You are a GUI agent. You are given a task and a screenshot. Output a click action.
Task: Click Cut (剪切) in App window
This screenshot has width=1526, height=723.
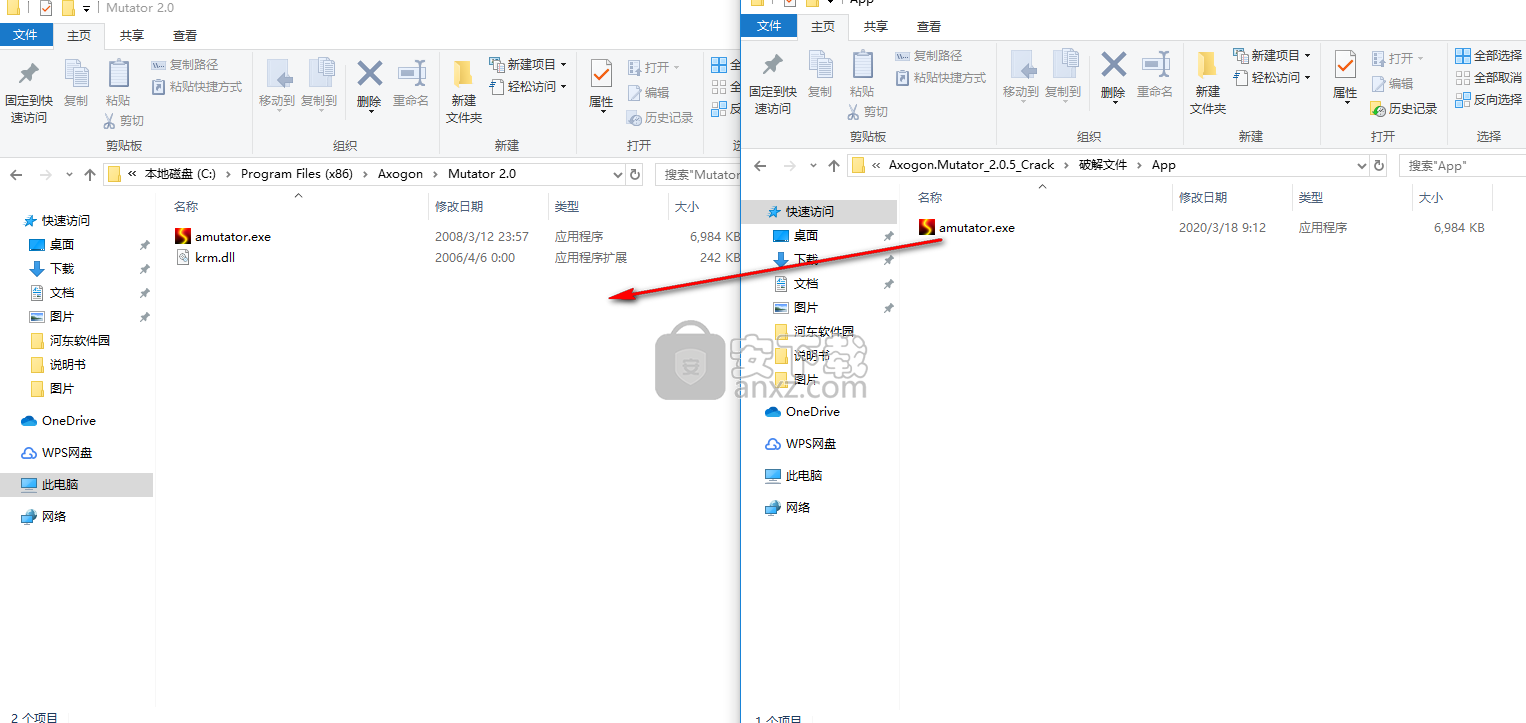[x=867, y=112]
